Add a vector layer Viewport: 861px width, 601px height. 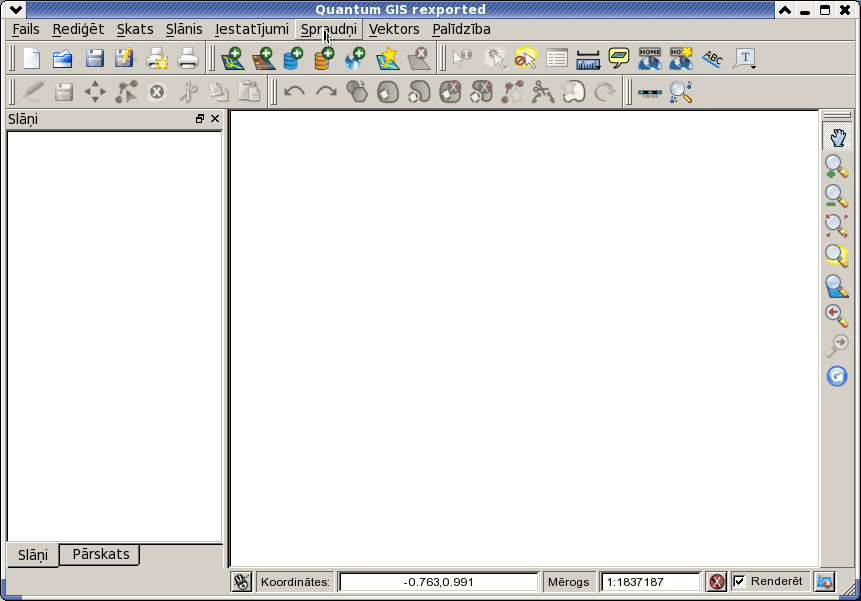(232, 58)
